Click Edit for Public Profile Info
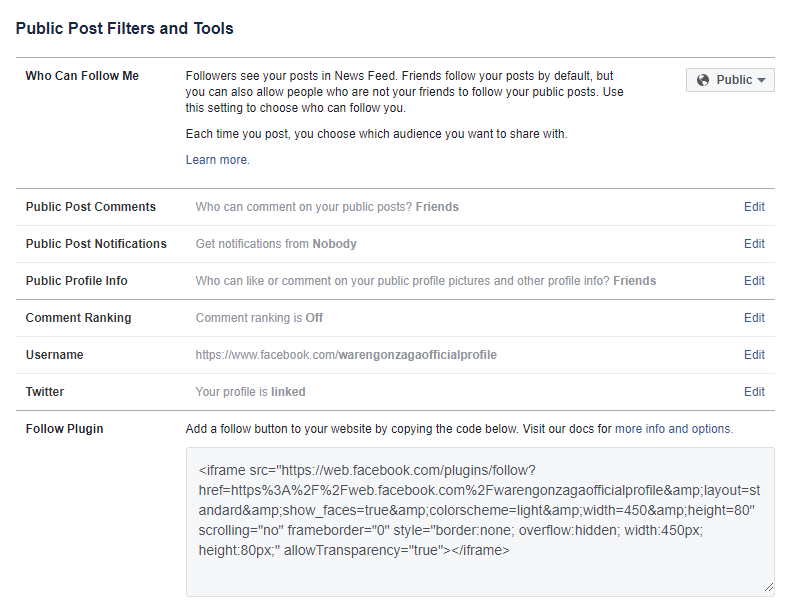The height and width of the screenshot is (606, 792). click(x=754, y=281)
